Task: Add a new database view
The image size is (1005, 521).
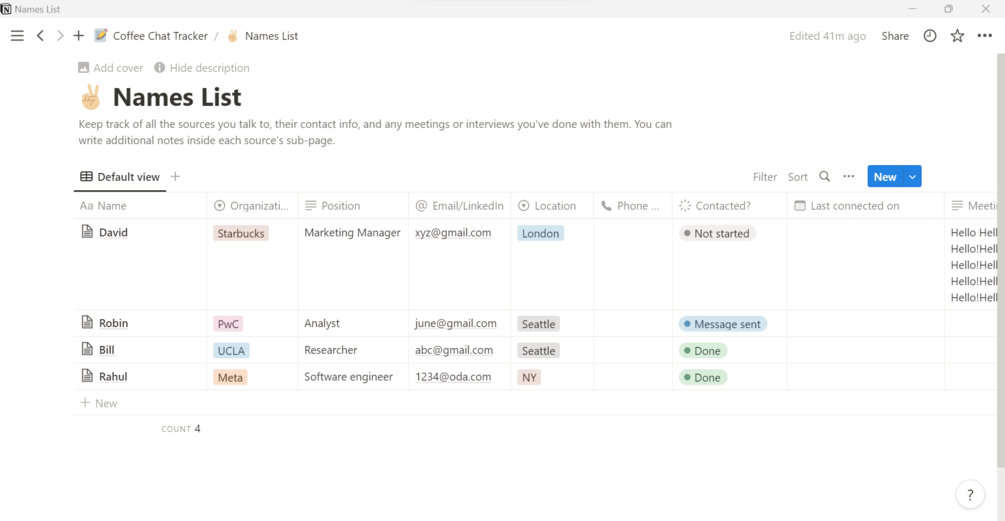Action: (175, 177)
